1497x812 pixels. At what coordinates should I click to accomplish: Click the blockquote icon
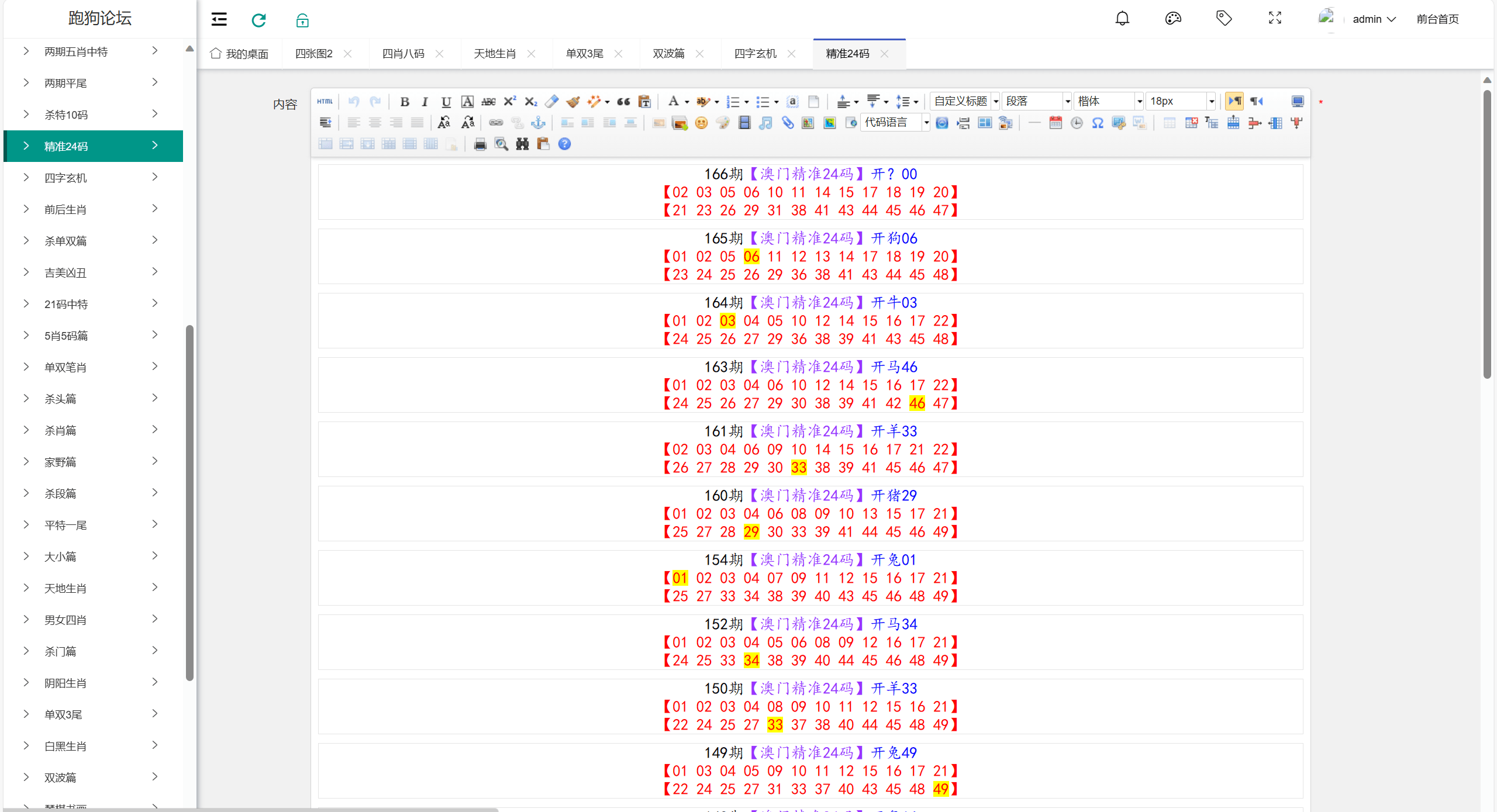(x=623, y=102)
